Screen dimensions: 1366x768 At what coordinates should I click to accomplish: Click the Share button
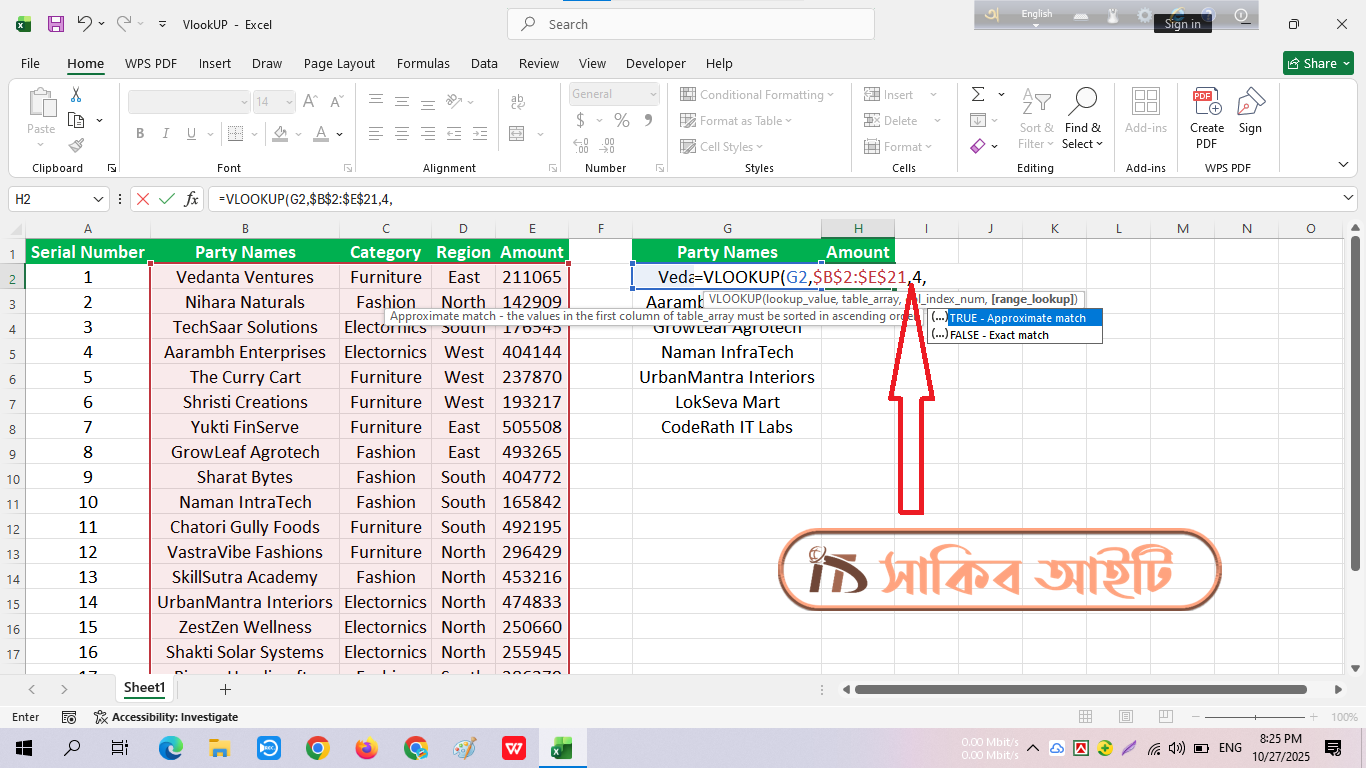point(1318,63)
